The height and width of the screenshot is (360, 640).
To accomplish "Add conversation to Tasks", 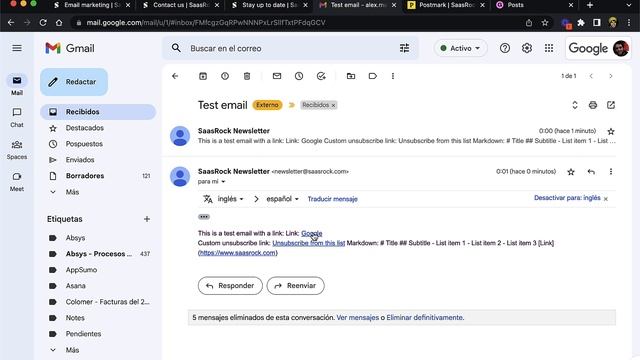I will (321, 76).
